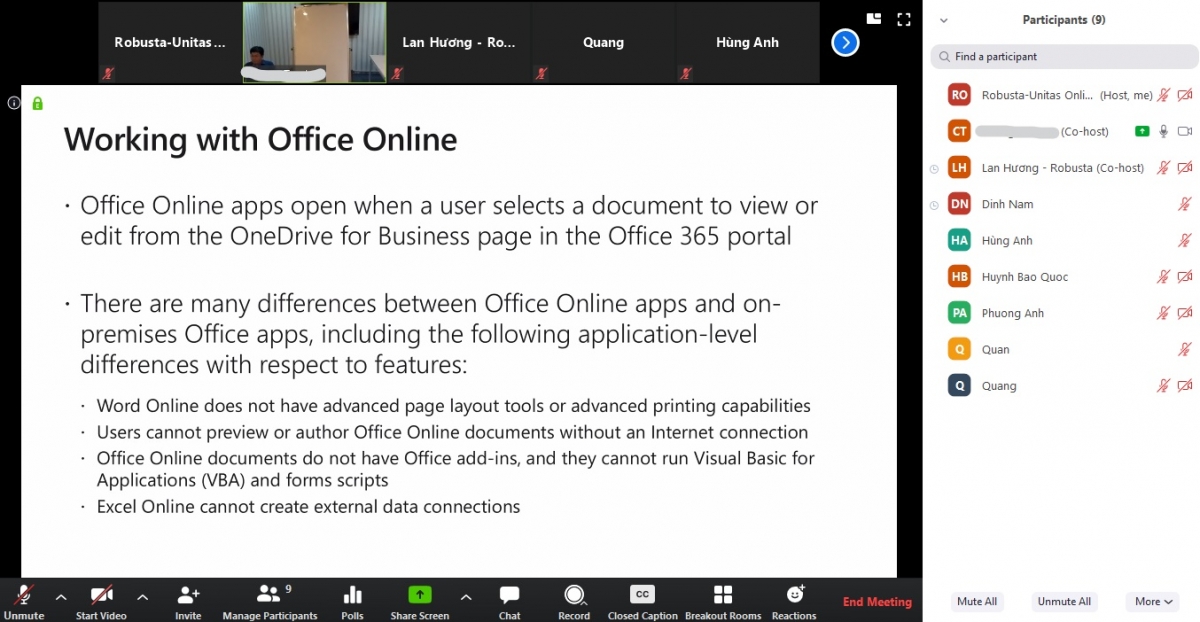This screenshot has width=1200, height=622.
Task: Click the HB avatar for Huynh Bao Quoc
Action: (x=960, y=277)
